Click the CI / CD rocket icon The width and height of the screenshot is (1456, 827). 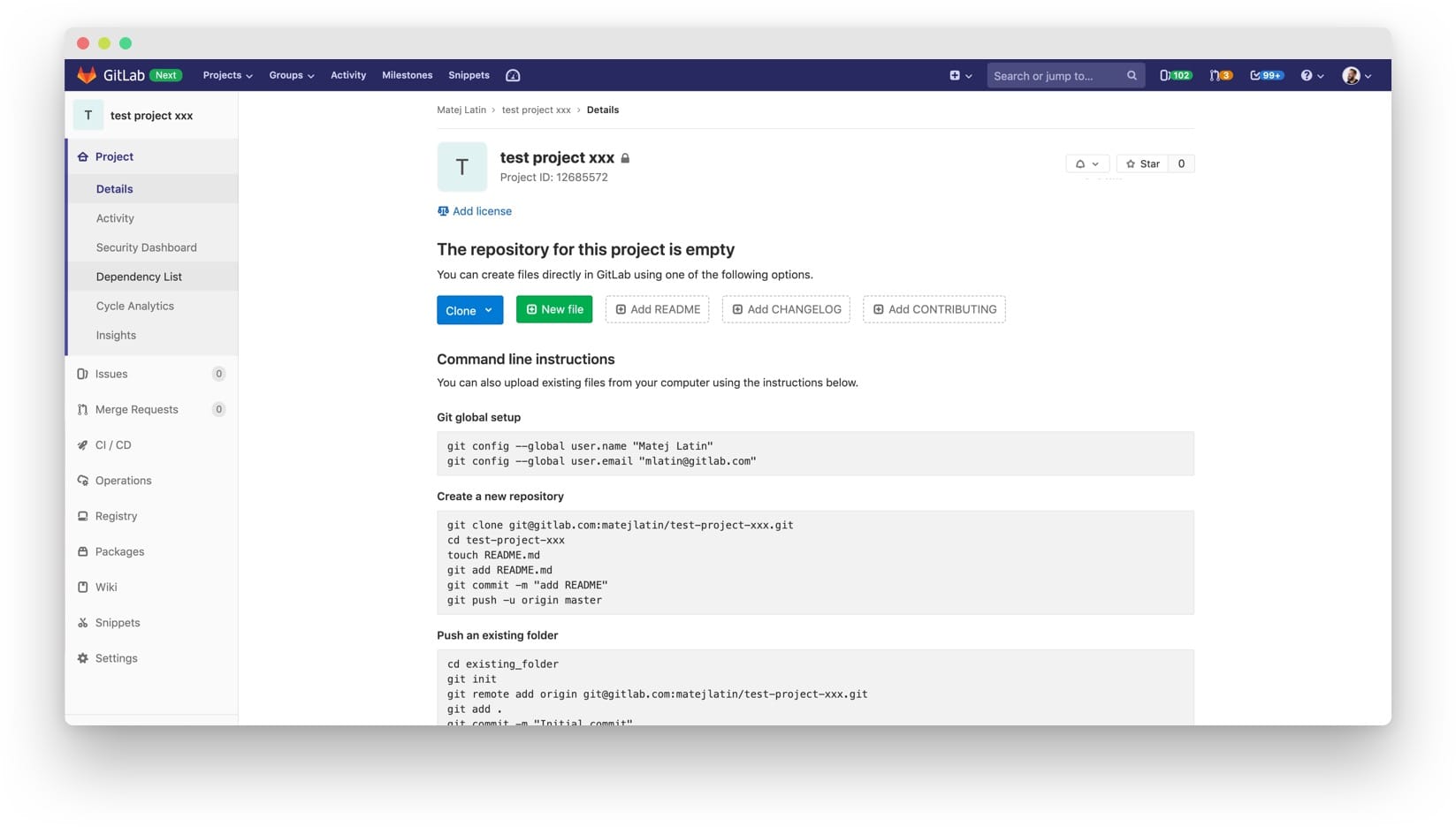tap(82, 445)
